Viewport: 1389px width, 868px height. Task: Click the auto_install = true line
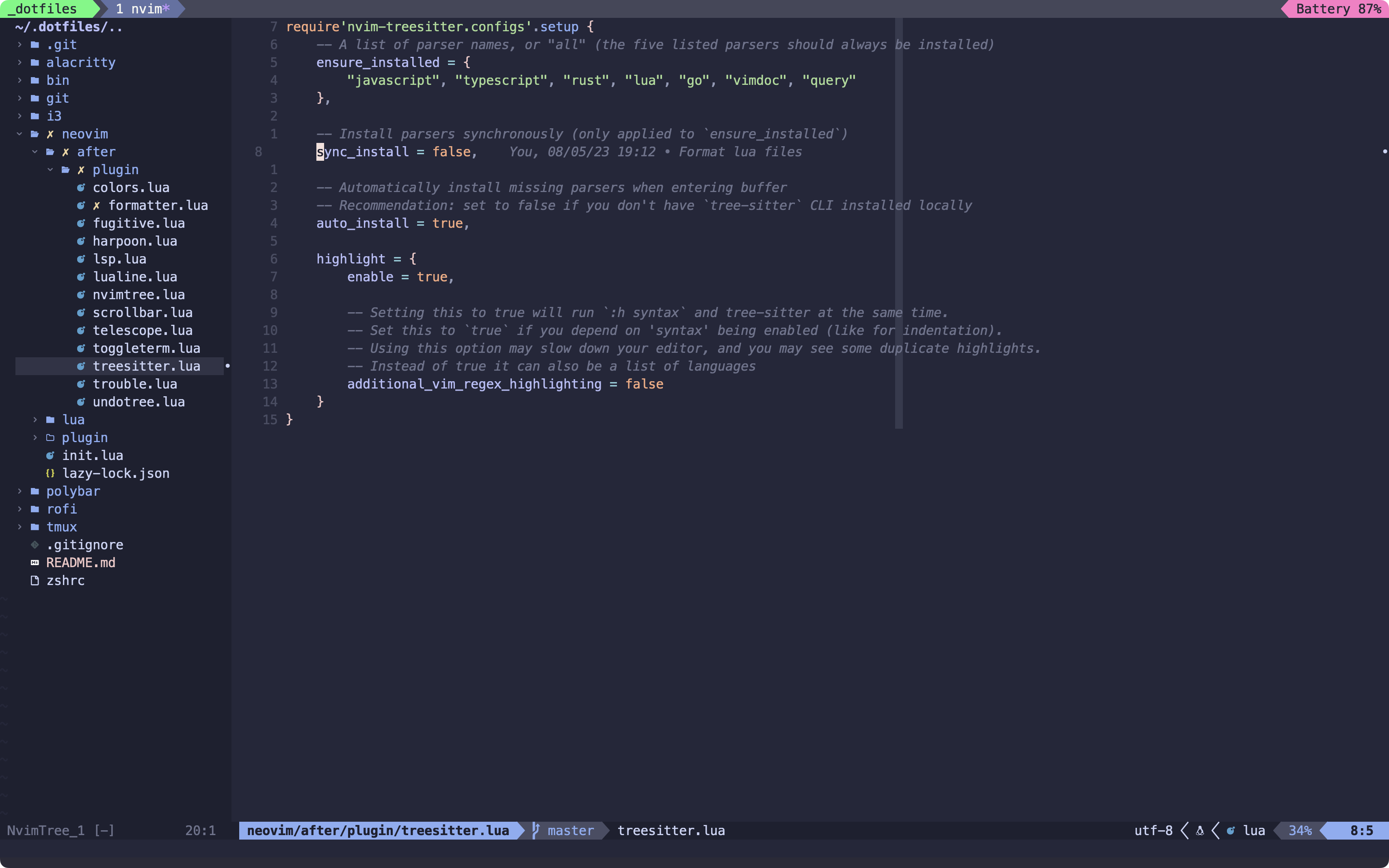393,223
